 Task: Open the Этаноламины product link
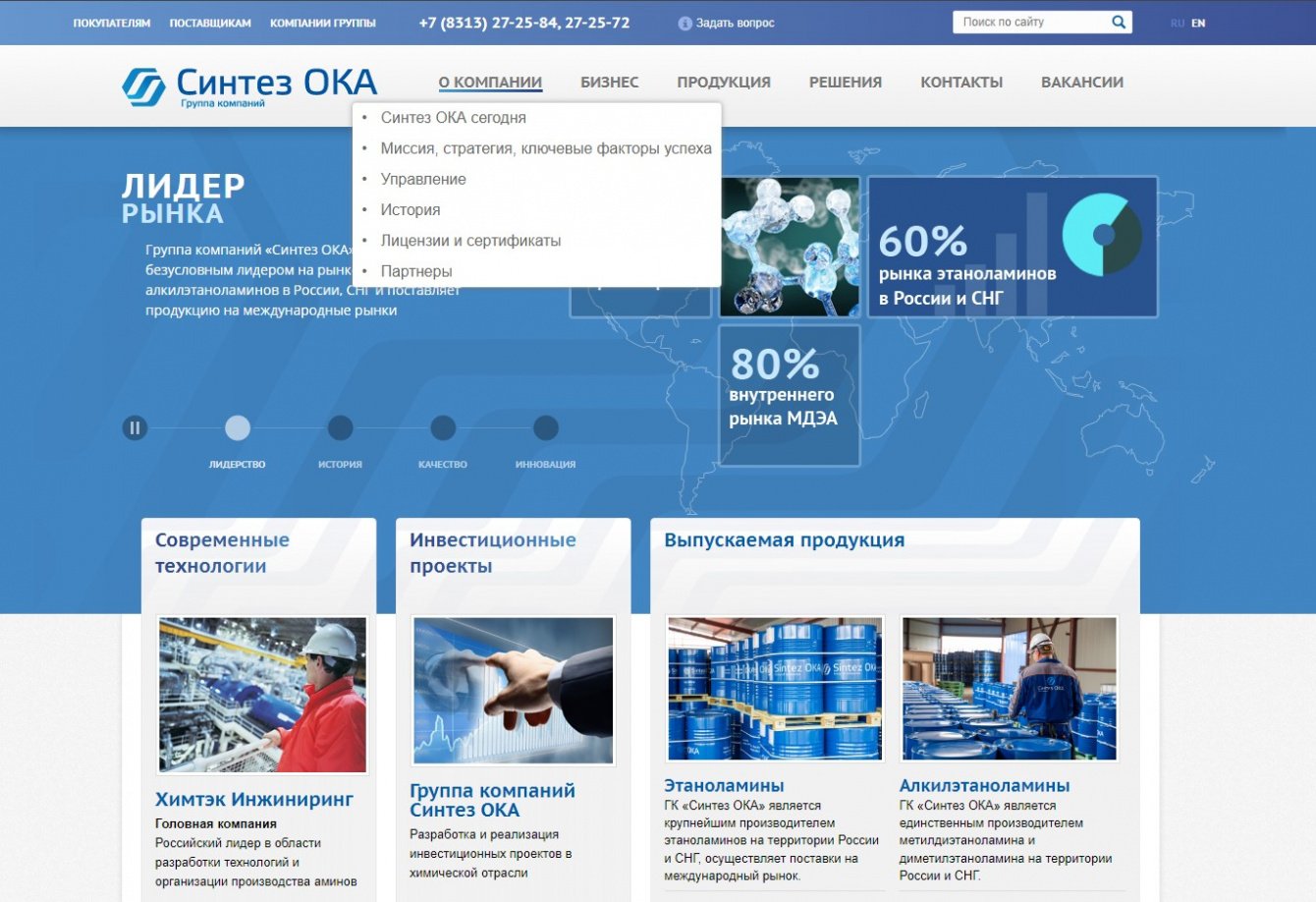point(724,786)
